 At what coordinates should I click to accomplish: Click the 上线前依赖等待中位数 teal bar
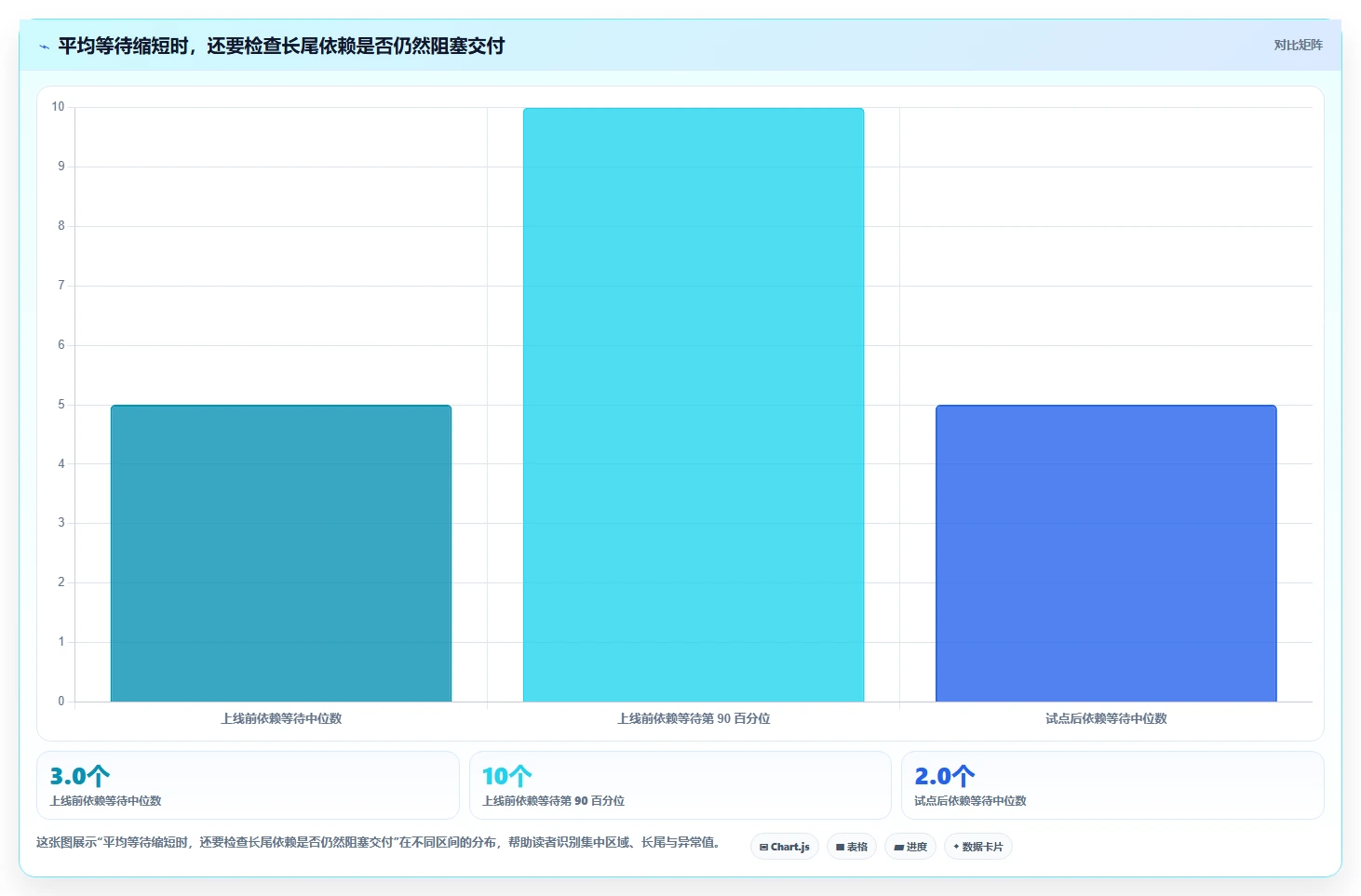[281, 554]
